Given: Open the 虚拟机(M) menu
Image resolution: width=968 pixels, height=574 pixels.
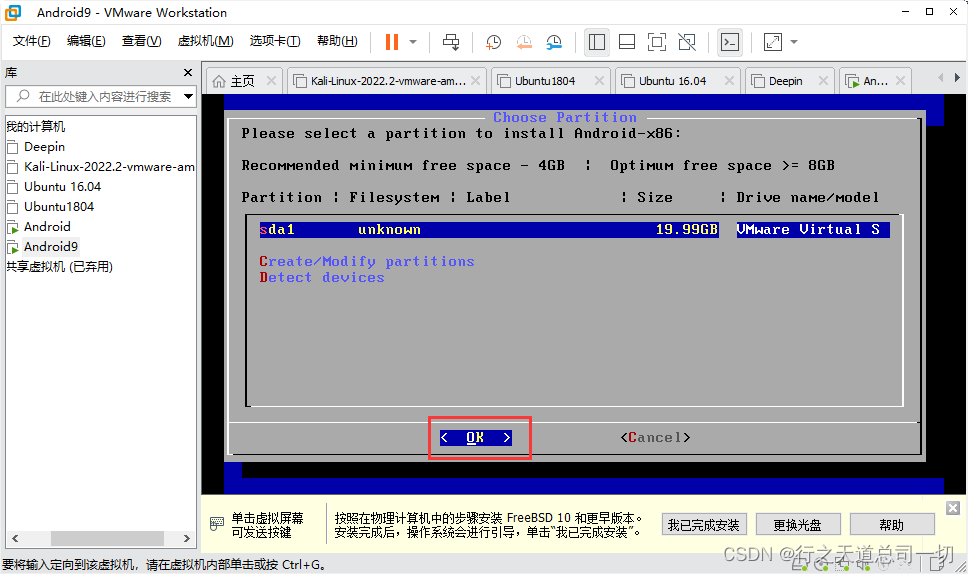Looking at the screenshot, I should [205, 41].
